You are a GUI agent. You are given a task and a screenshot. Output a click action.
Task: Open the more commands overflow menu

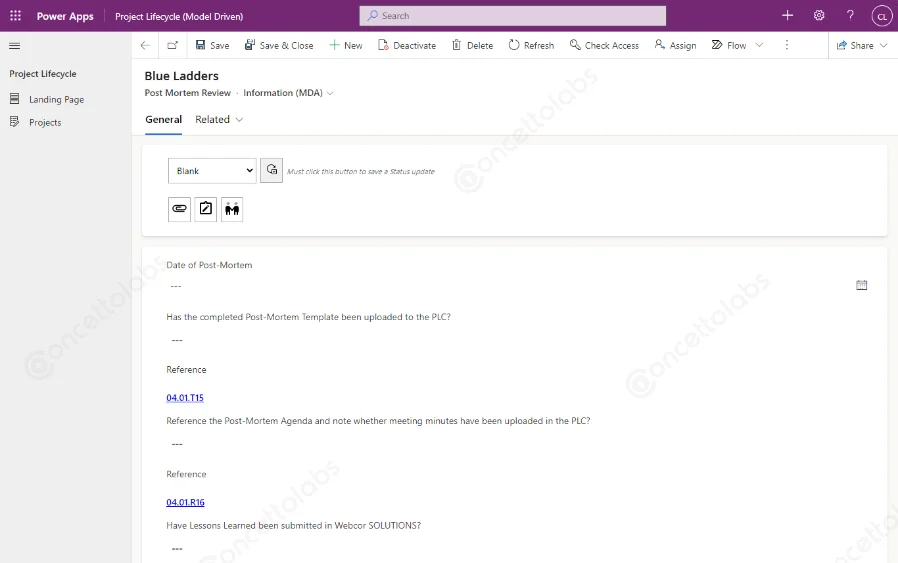click(x=787, y=46)
